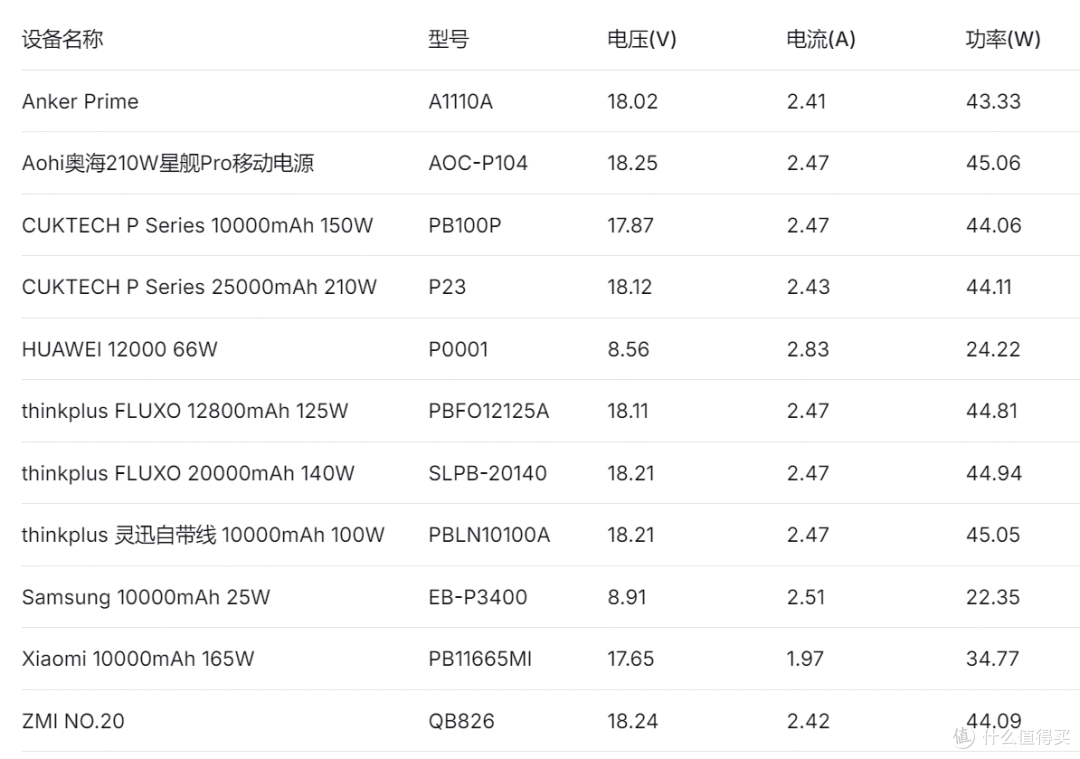This screenshot has width=1080, height=759.
Task: Click power value 24.22
Action: pyautogui.click(x=993, y=350)
